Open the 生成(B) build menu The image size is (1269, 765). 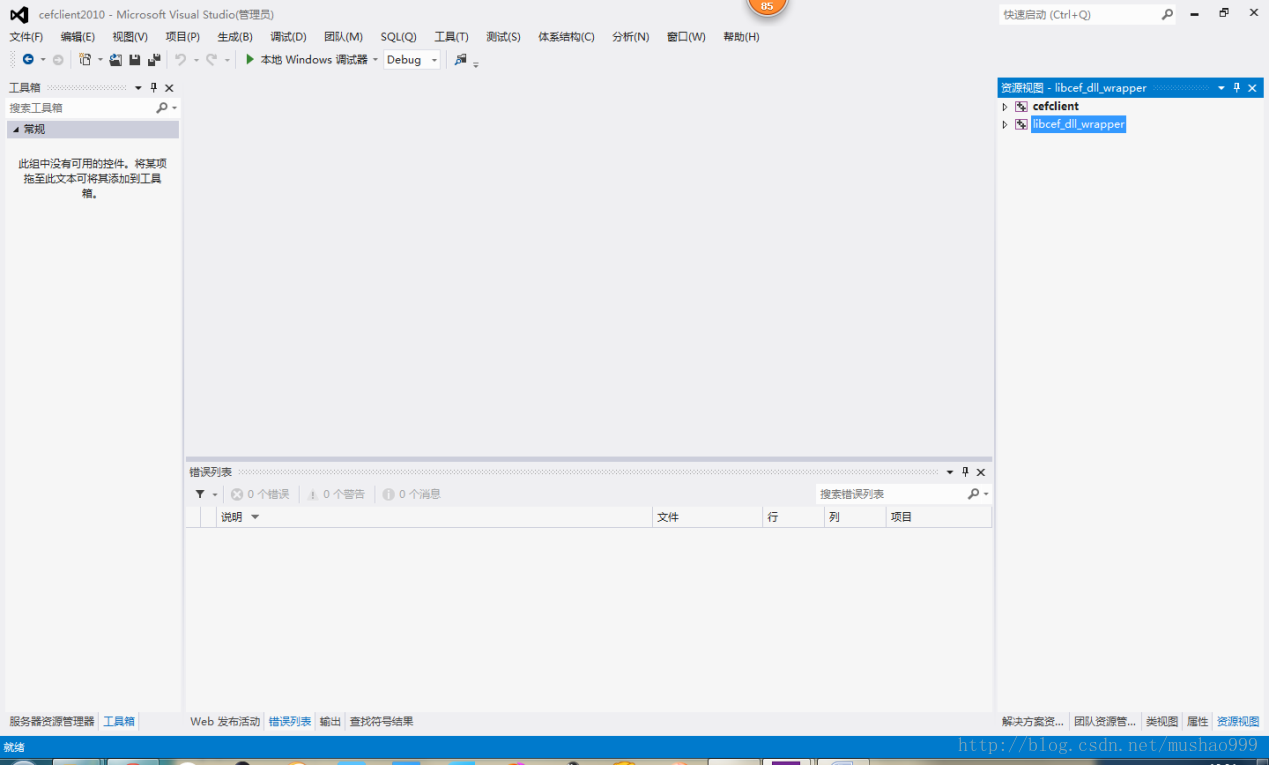coord(235,37)
